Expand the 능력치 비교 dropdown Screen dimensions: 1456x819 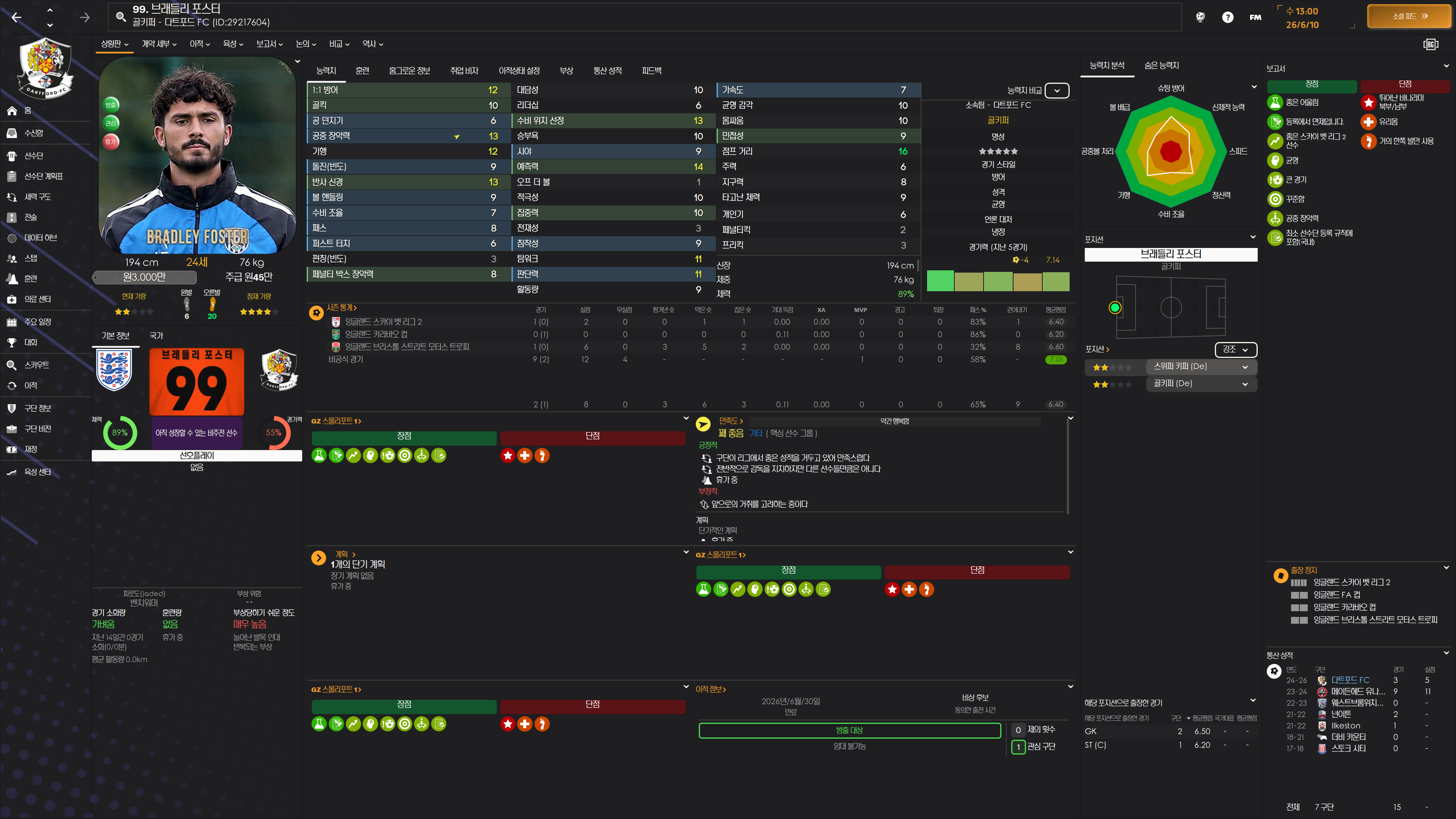point(1056,91)
